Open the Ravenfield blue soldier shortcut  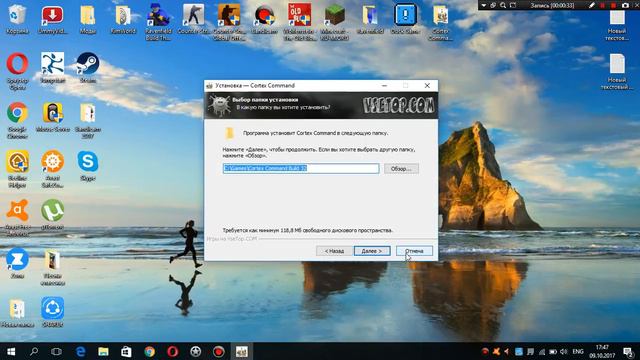158,22
